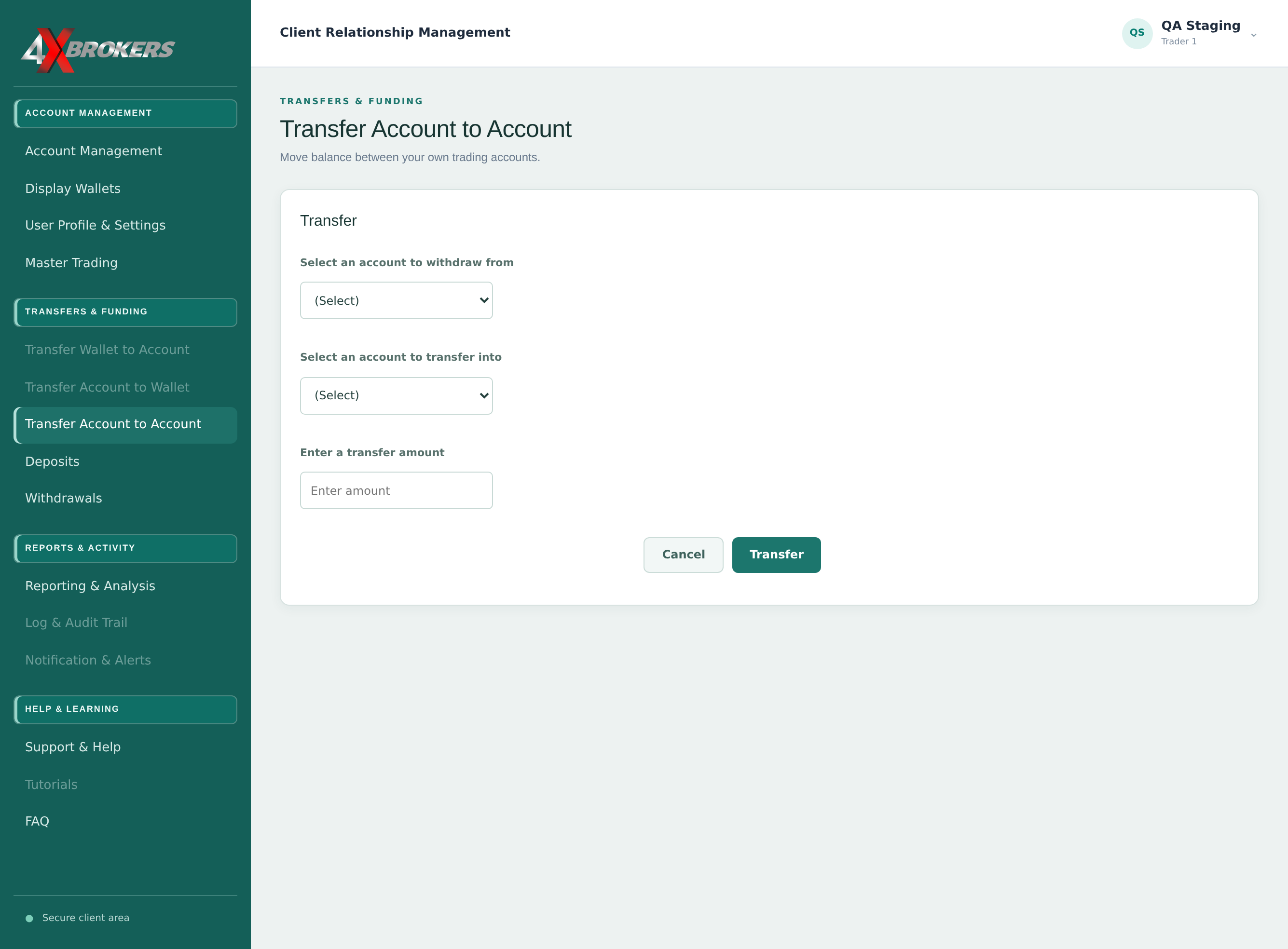Click the 4X Brokers logo
This screenshot has width=1288, height=949.
(98, 50)
